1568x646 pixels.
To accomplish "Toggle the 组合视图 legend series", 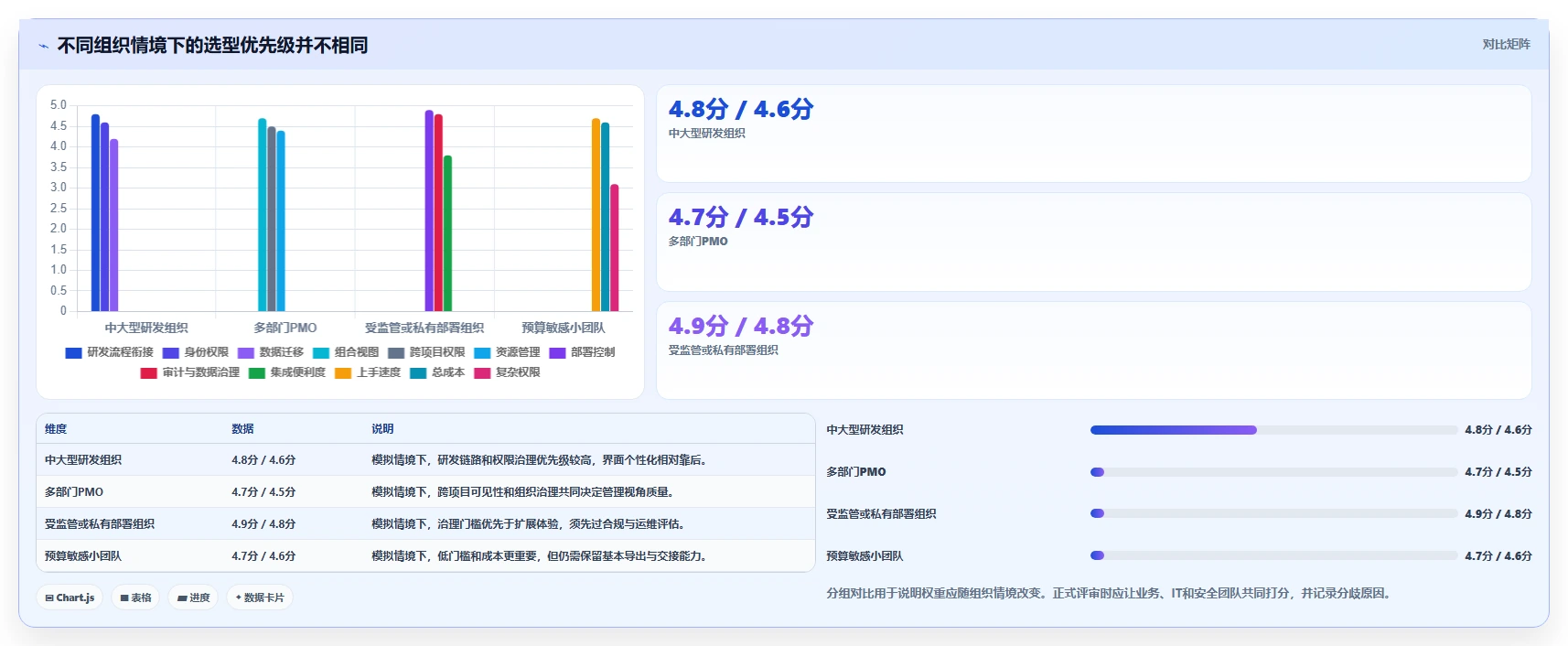I will click(x=346, y=352).
